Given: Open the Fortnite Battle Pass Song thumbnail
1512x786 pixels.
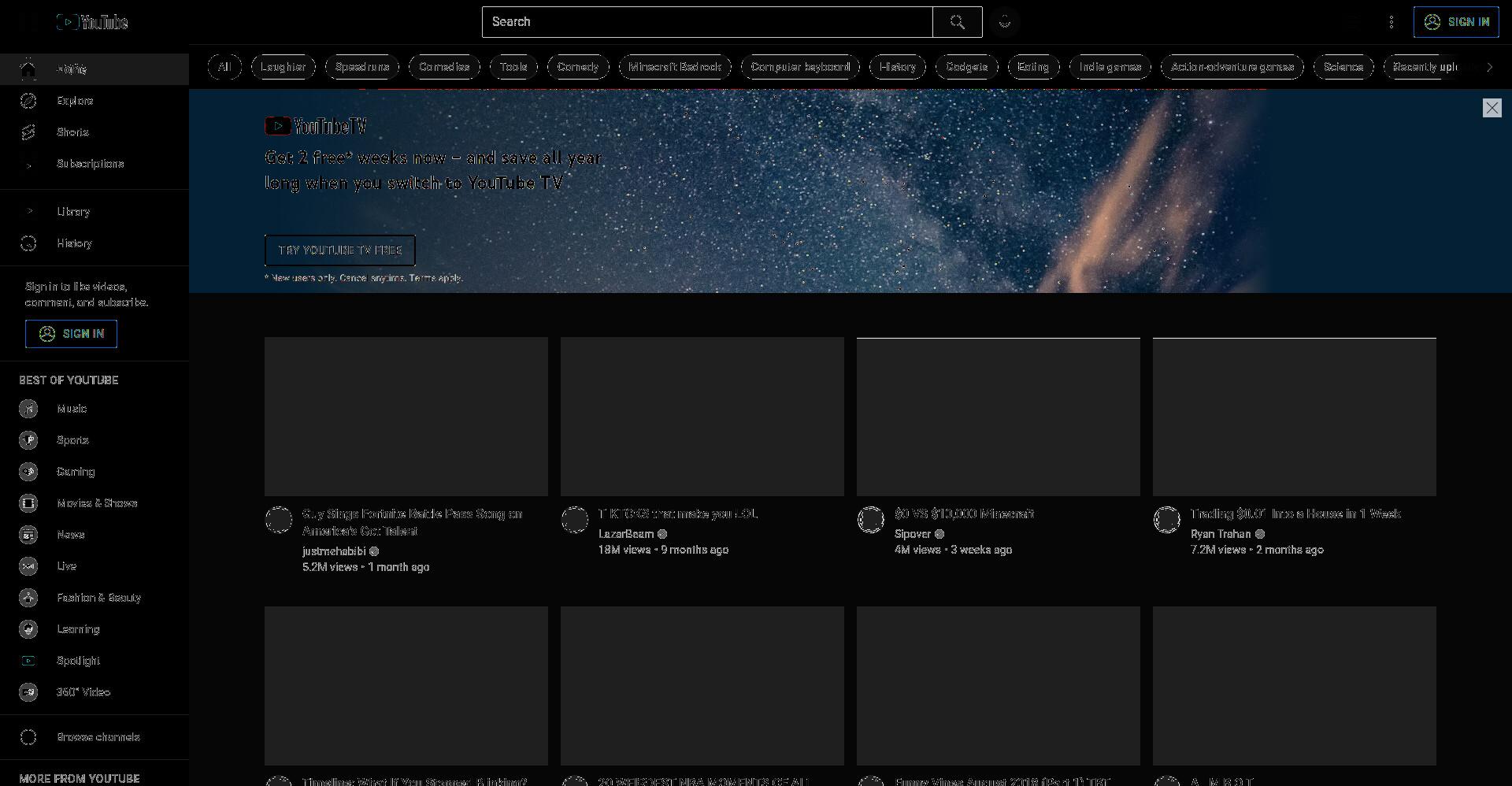Looking at the screenshot, I should (x=406, y=417).
